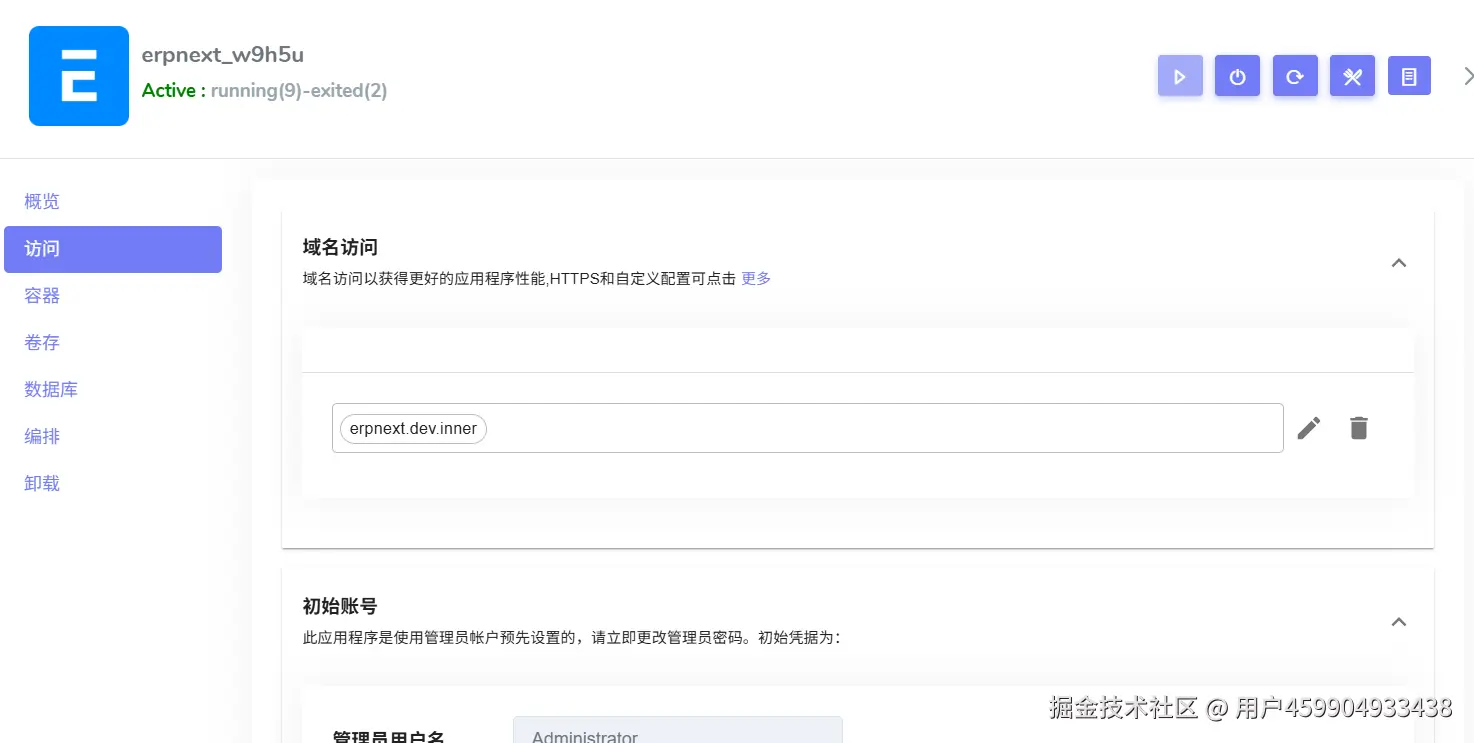Image resolution: width=1474 pixels, height=743 pixels.
Task: Delete the erpnext.dev.inner domain with trash icon
Action: coord(1358,428)
